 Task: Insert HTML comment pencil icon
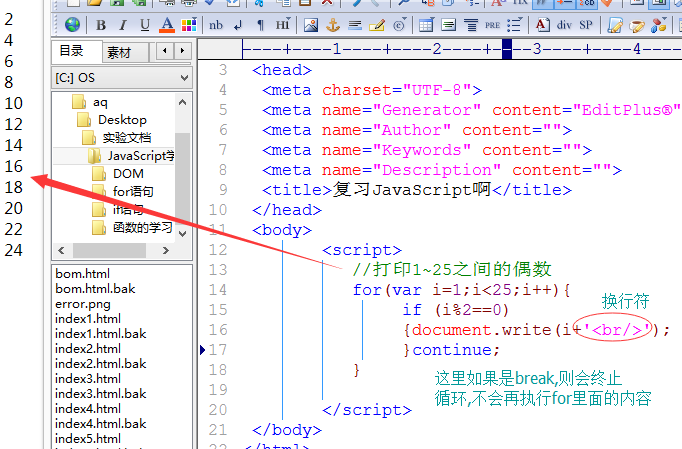click(377, 25)
